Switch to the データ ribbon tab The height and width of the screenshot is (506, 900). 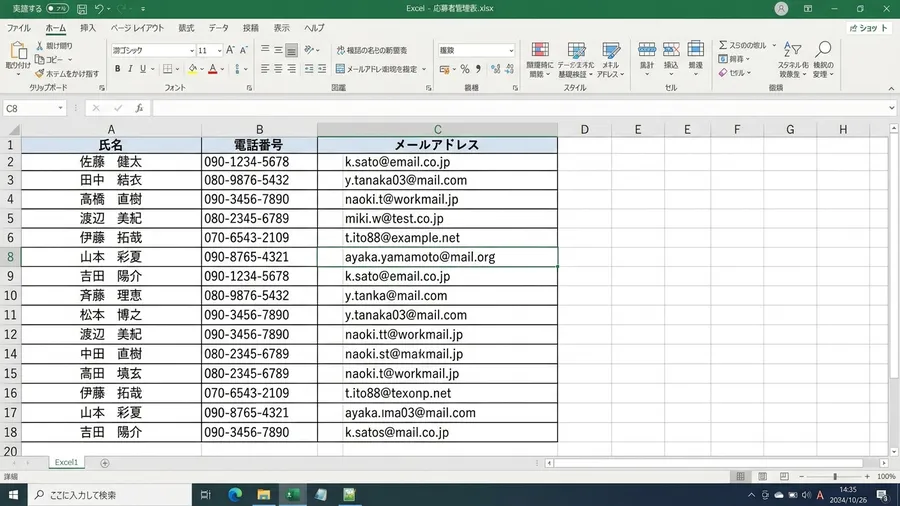pyautogui.click(x=218, y=28)
